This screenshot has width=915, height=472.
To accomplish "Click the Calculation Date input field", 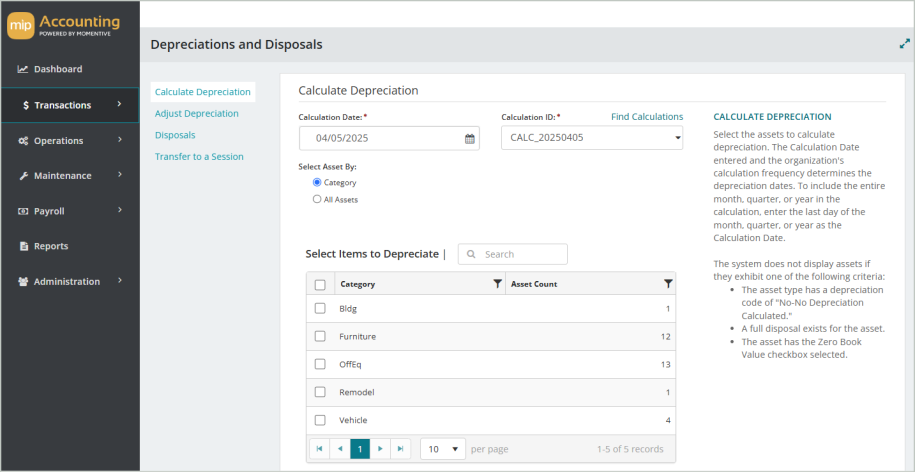I will [x=389, y=138].
